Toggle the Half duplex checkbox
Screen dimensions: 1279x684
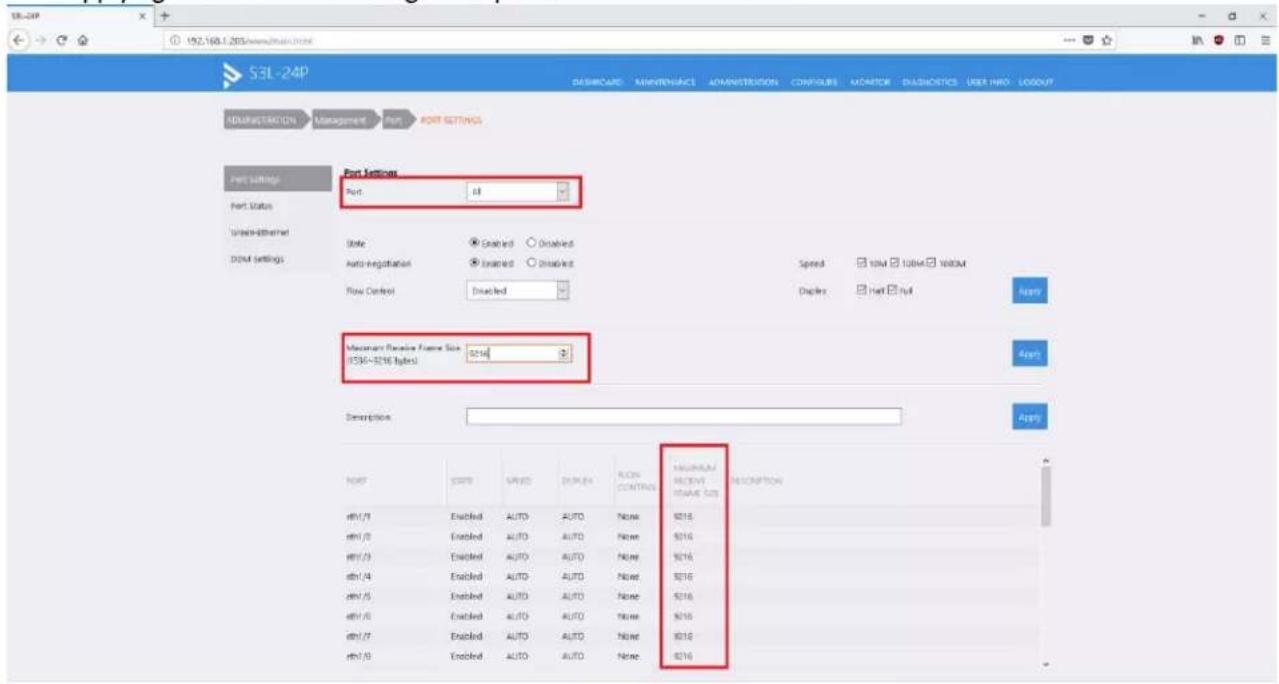tap(863, 290)
